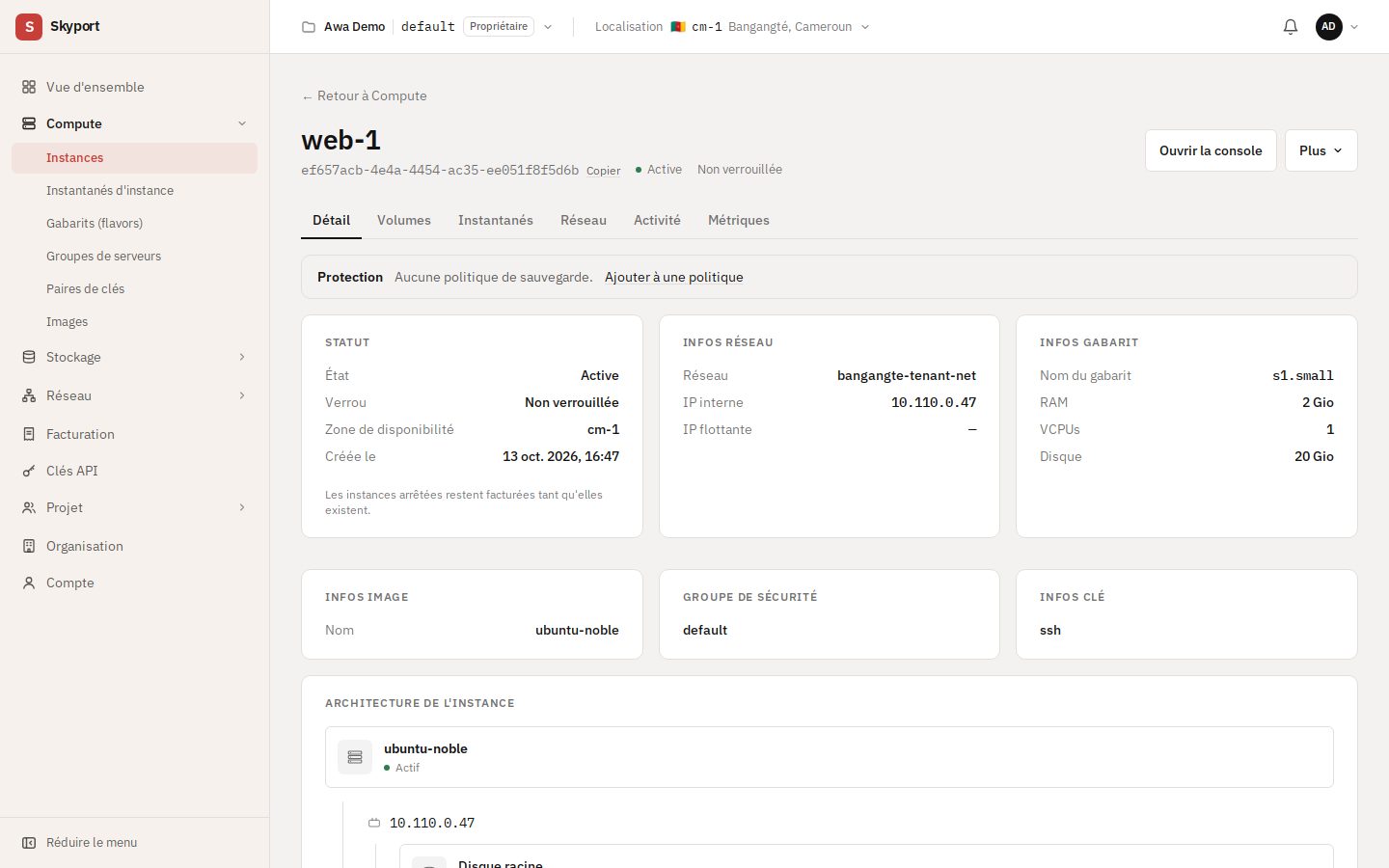
Task: Click the Non verrouillée header status
Action: coord(740,169)
